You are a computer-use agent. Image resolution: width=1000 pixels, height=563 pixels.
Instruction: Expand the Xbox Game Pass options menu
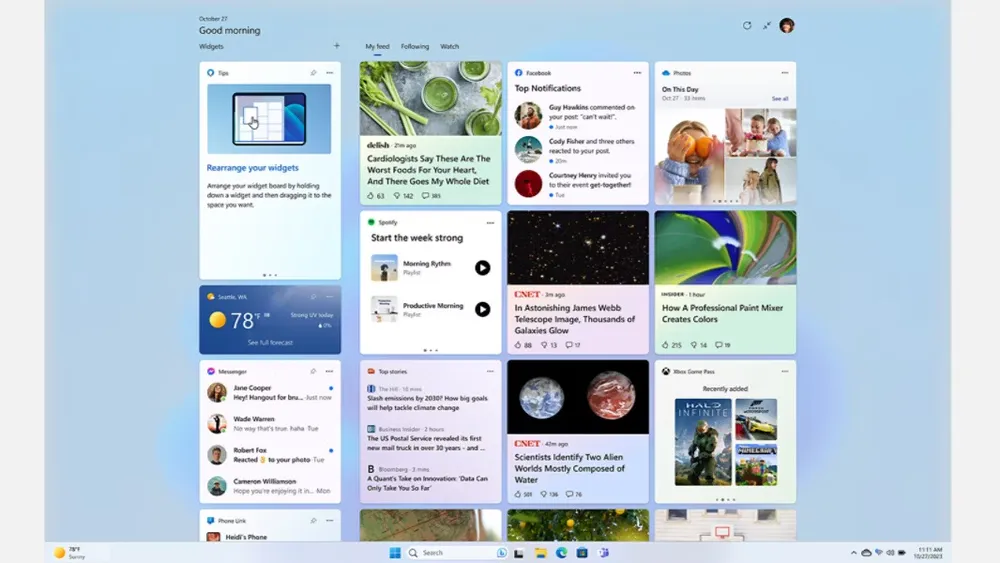[784, 371]
